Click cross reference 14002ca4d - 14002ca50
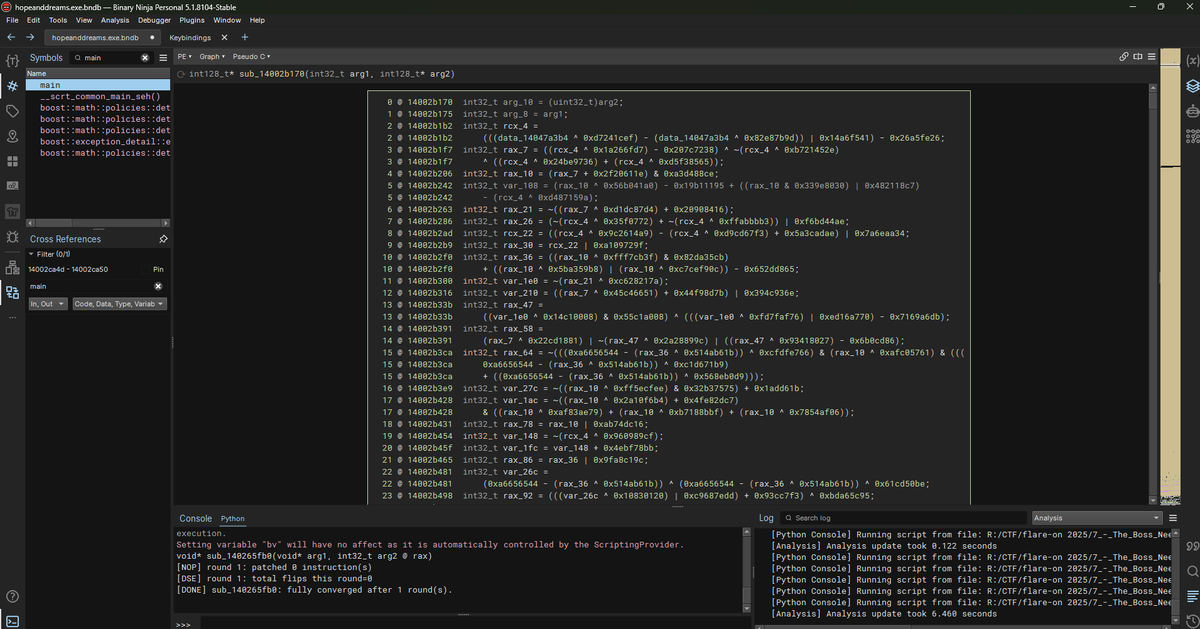Image resolution: width=1200 pixels, height=629 pixels. pos(68,269)
